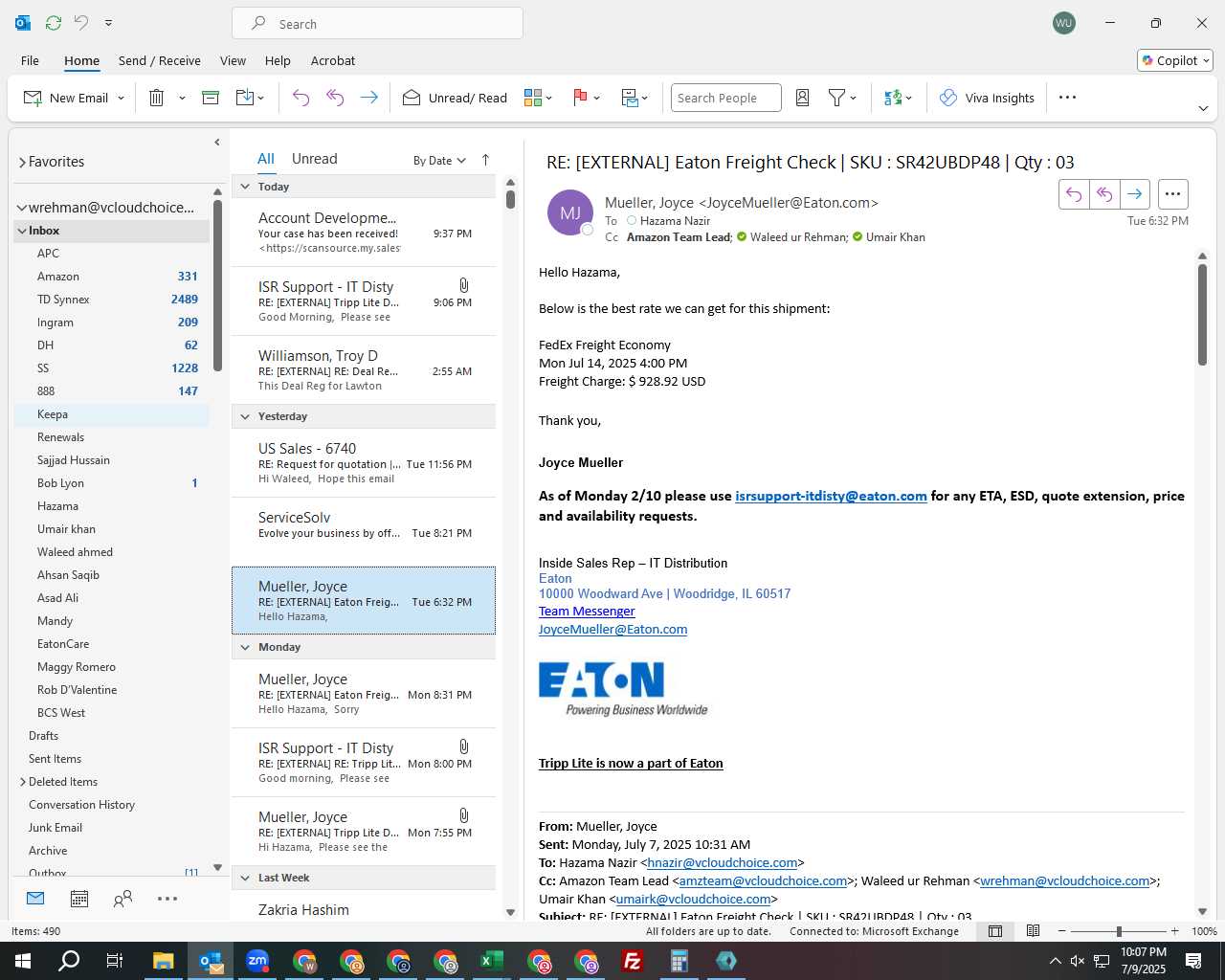Show Unread messages filter tab
The image size is (1225, 980).
coord(314,159)
